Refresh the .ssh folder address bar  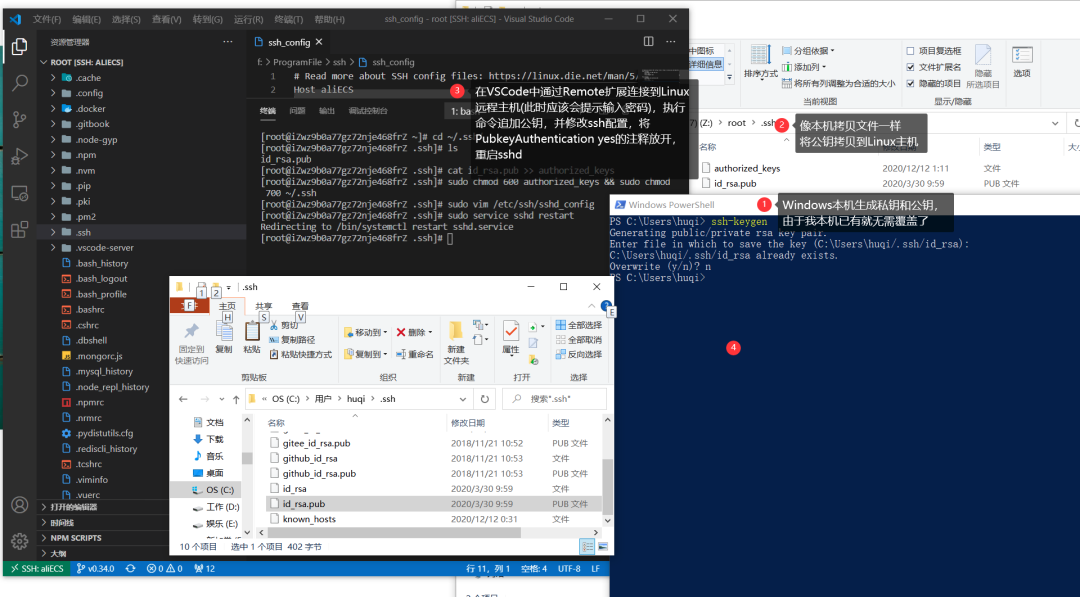coord(485,399)
